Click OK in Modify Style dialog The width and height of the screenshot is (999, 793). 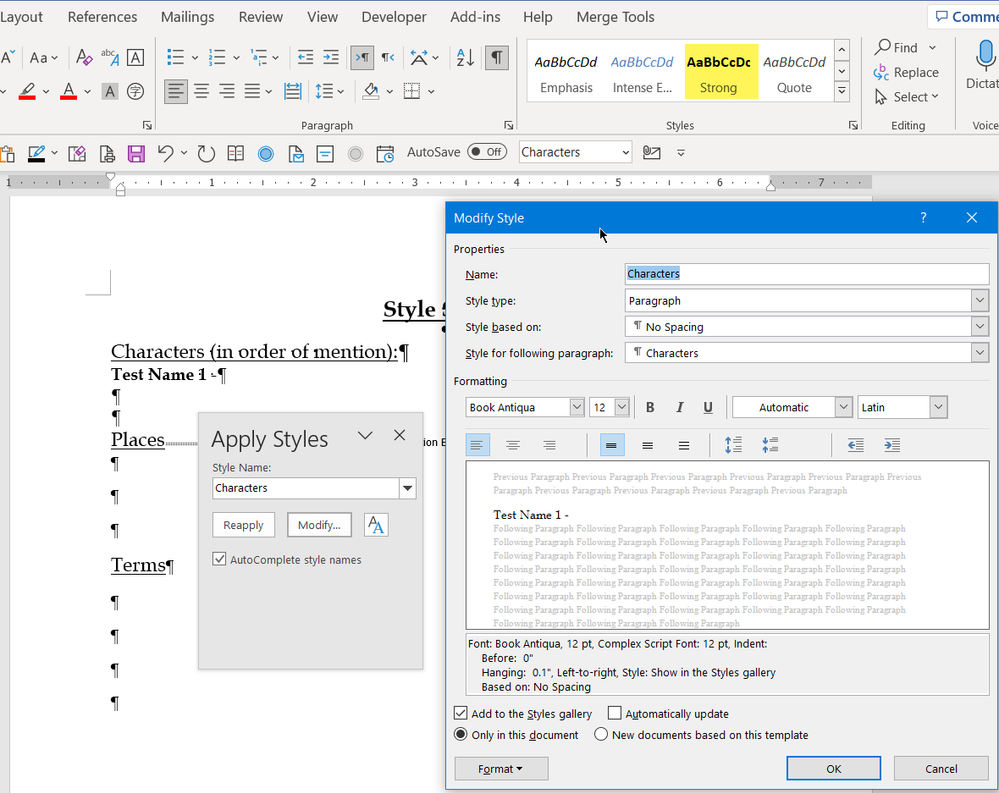[833, 768]
